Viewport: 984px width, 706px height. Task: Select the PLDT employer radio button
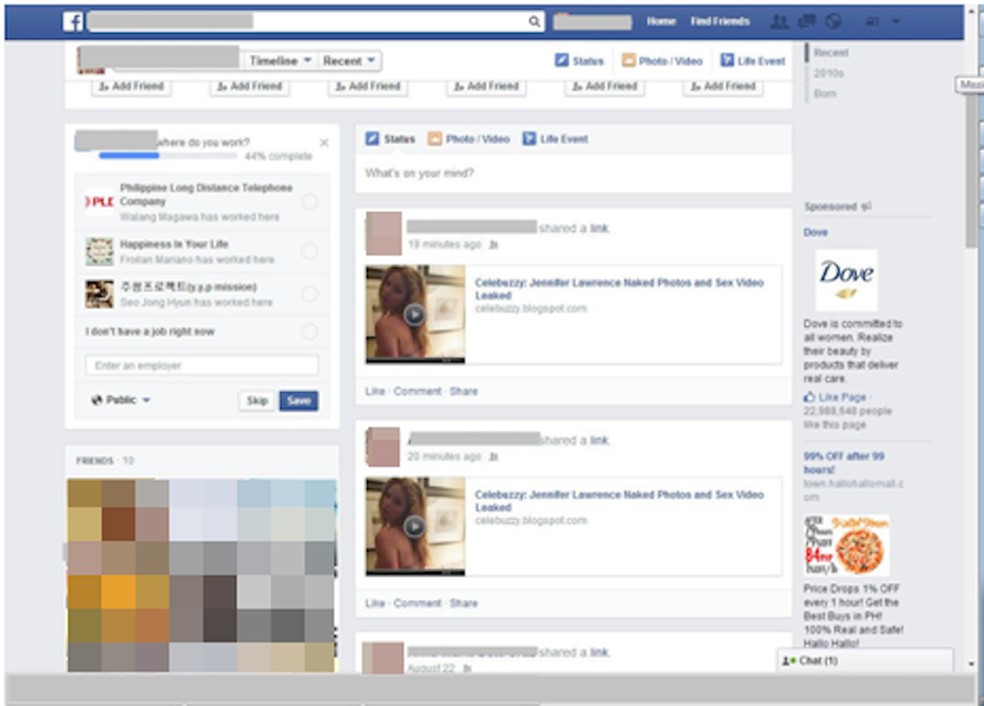coord(311,200)
